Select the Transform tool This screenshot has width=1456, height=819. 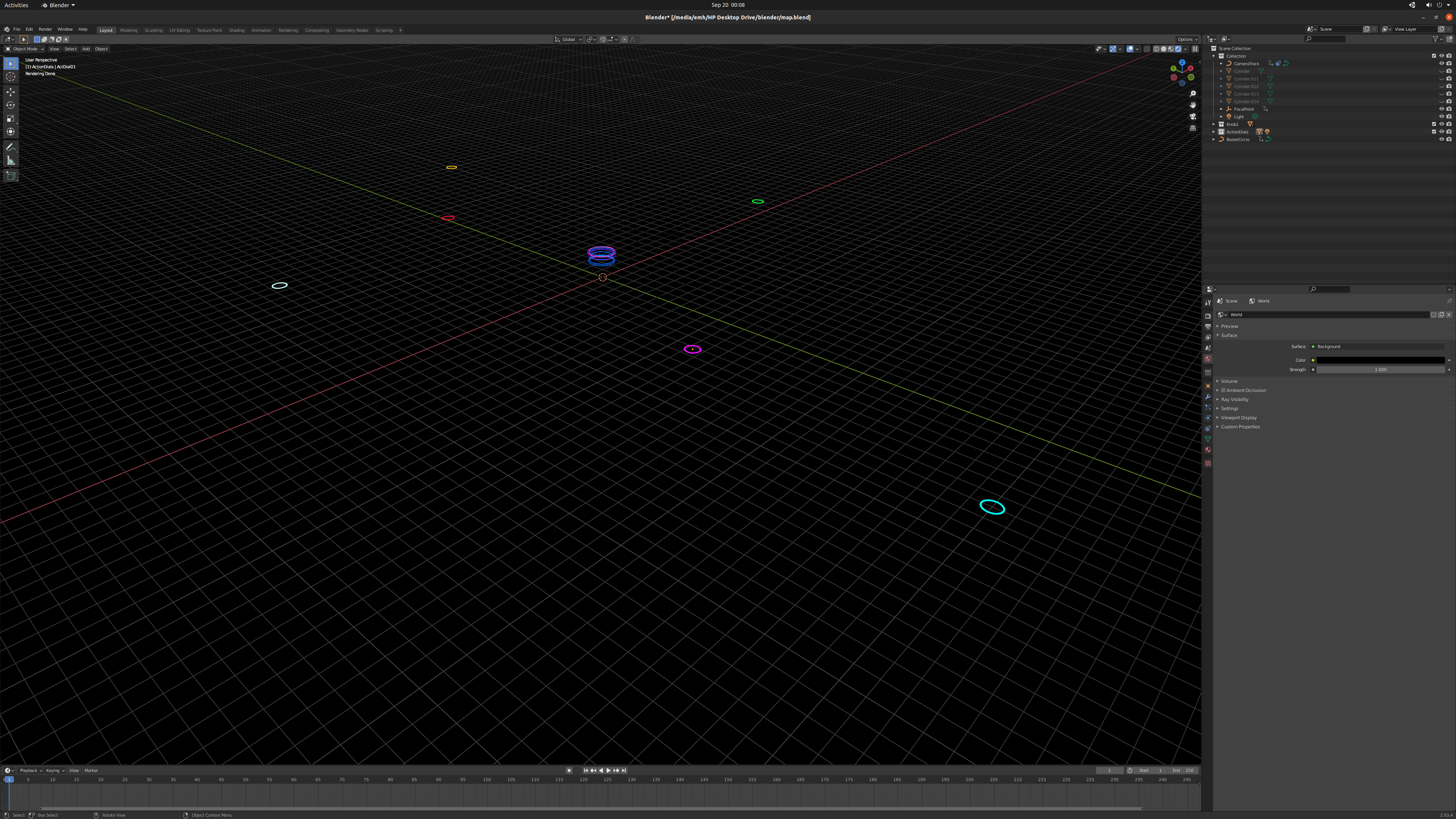pos(11,132)
